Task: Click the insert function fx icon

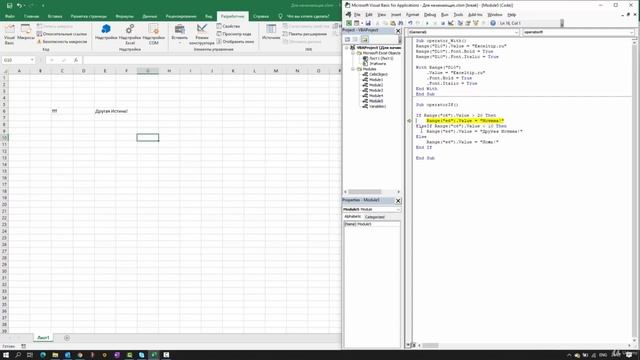Action: (x=76, y=60)
